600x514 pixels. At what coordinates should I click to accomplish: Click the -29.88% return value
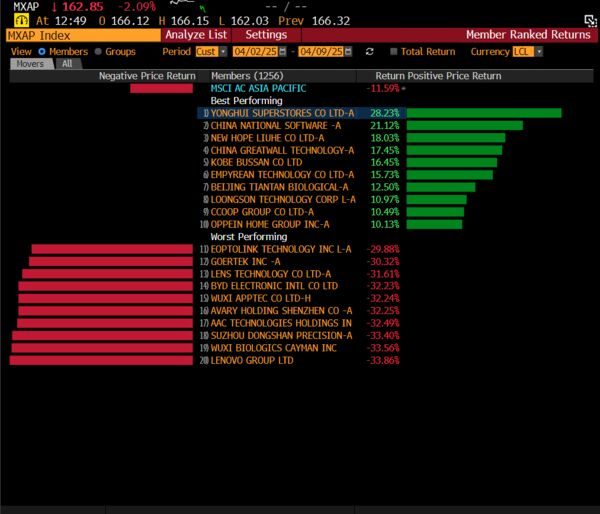pyautogui.click(x=383, y=249)
